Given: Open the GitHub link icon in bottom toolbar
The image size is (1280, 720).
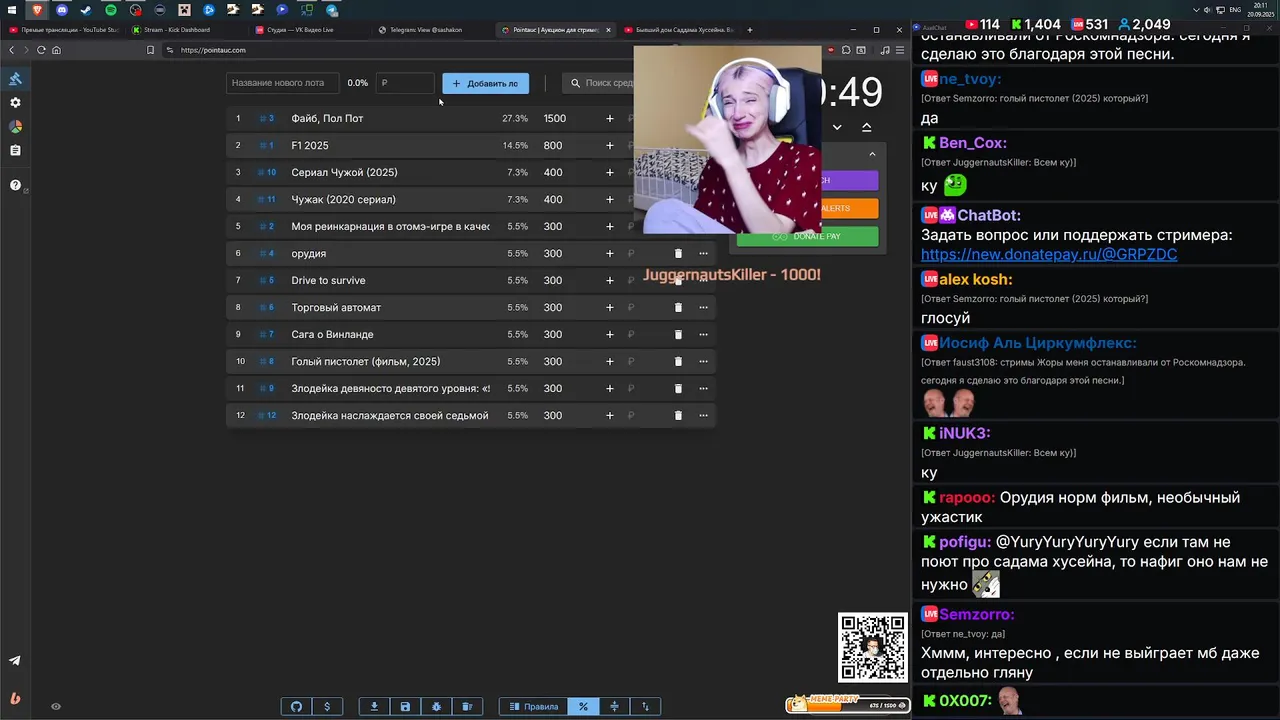Looking at the screenshot, I should (296, 706).
